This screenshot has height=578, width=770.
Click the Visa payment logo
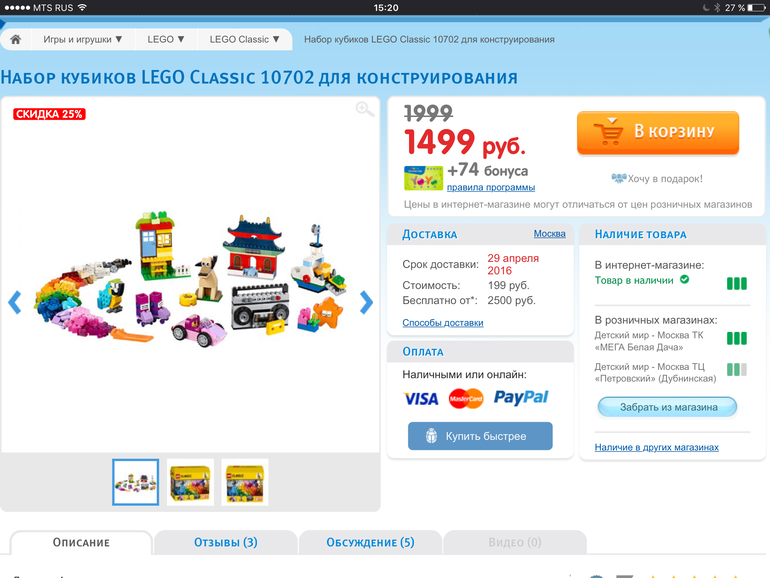tap(421, 399)
